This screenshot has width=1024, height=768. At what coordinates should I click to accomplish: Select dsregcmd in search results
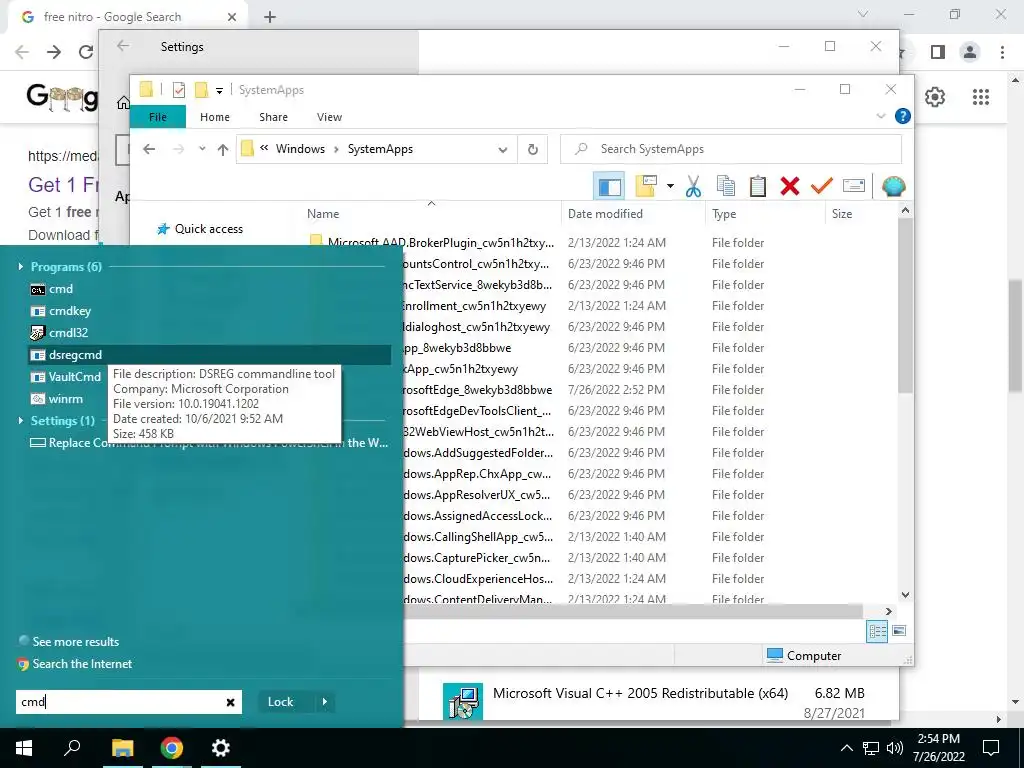(210, 355)
